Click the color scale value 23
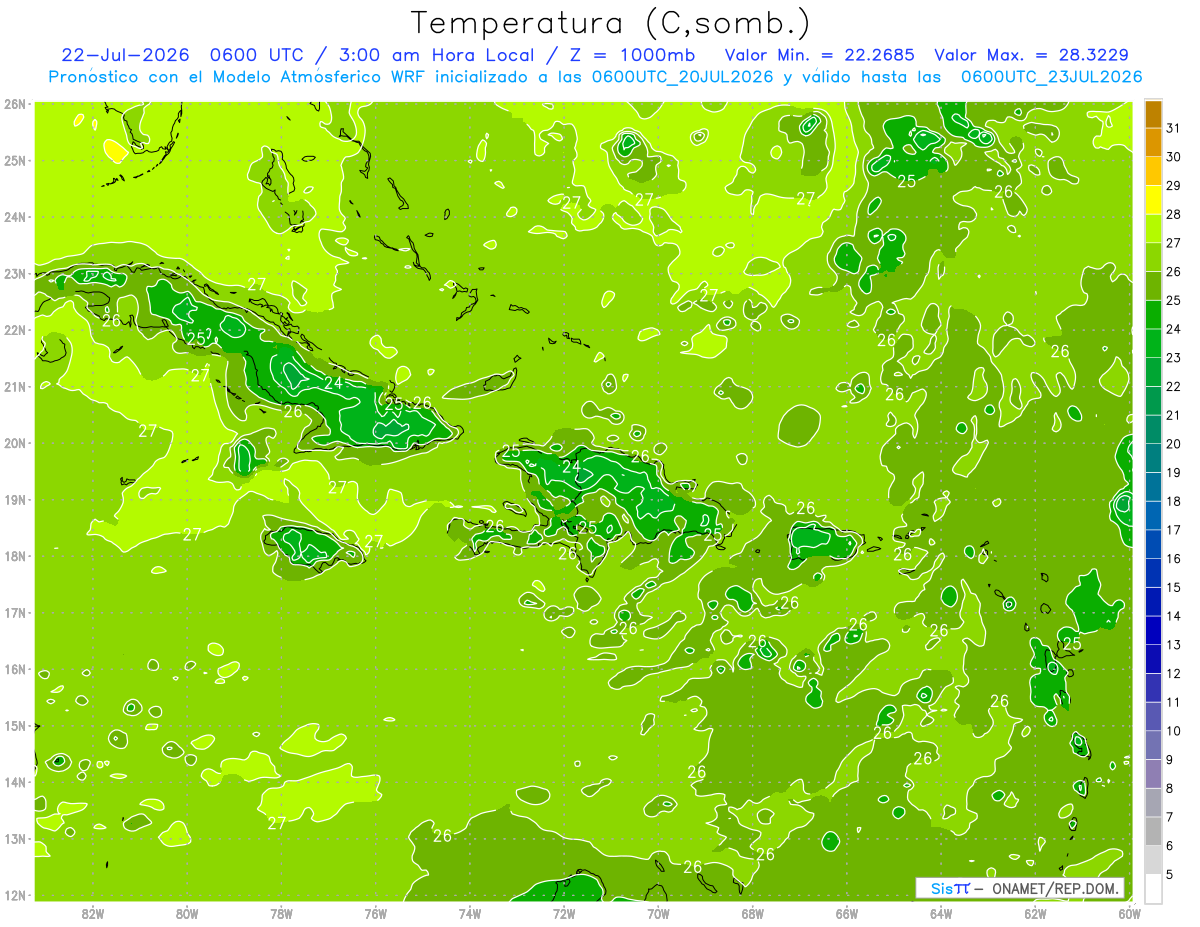 (1174, 358)
